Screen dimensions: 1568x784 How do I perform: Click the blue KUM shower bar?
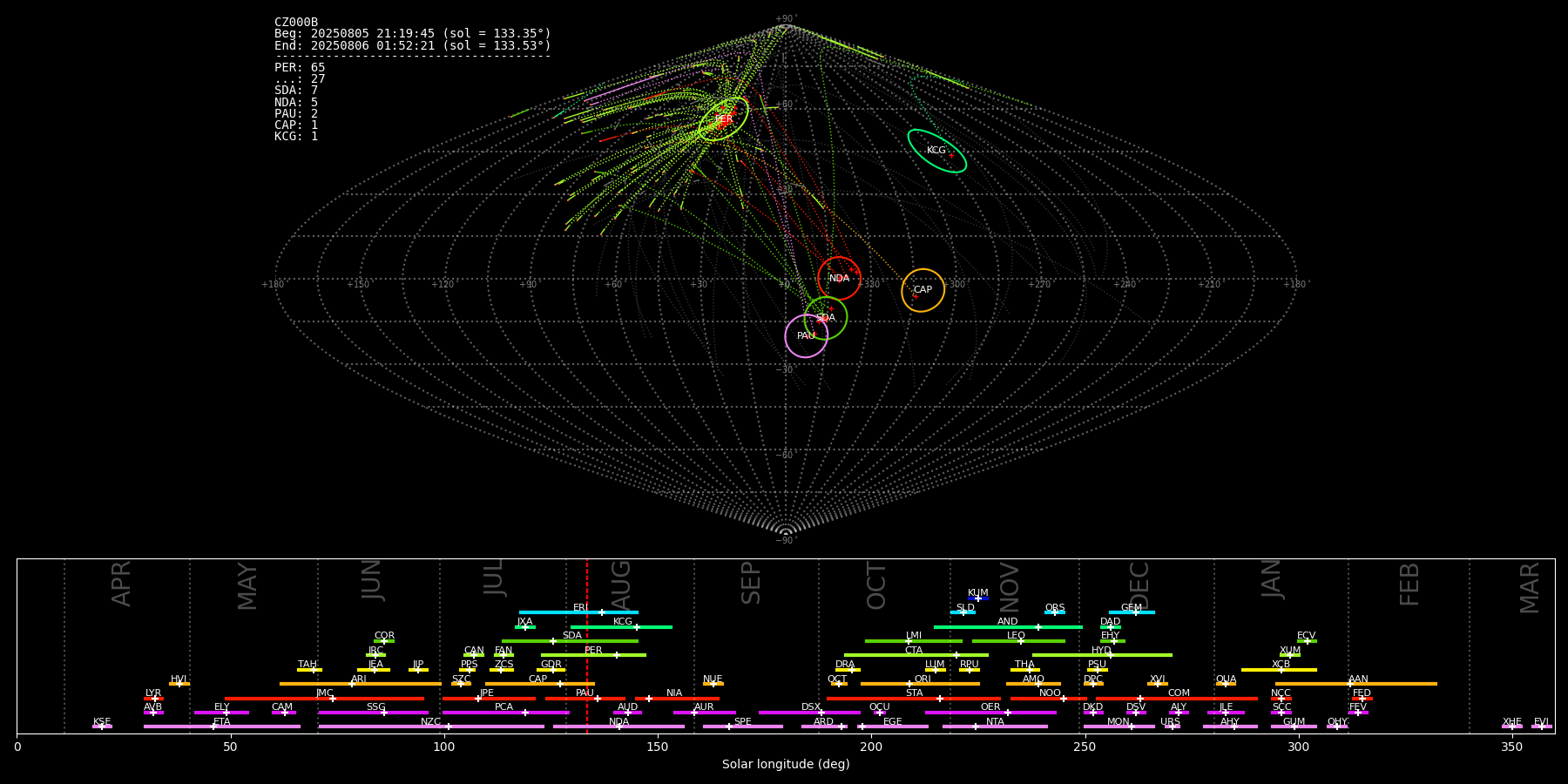pyautogui.click(x=978, y=598)
